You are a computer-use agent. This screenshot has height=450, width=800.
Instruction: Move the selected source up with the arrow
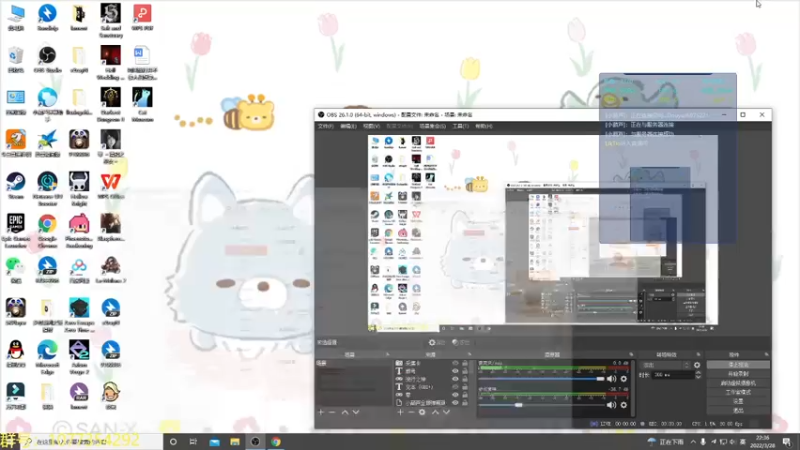(435, 412)
